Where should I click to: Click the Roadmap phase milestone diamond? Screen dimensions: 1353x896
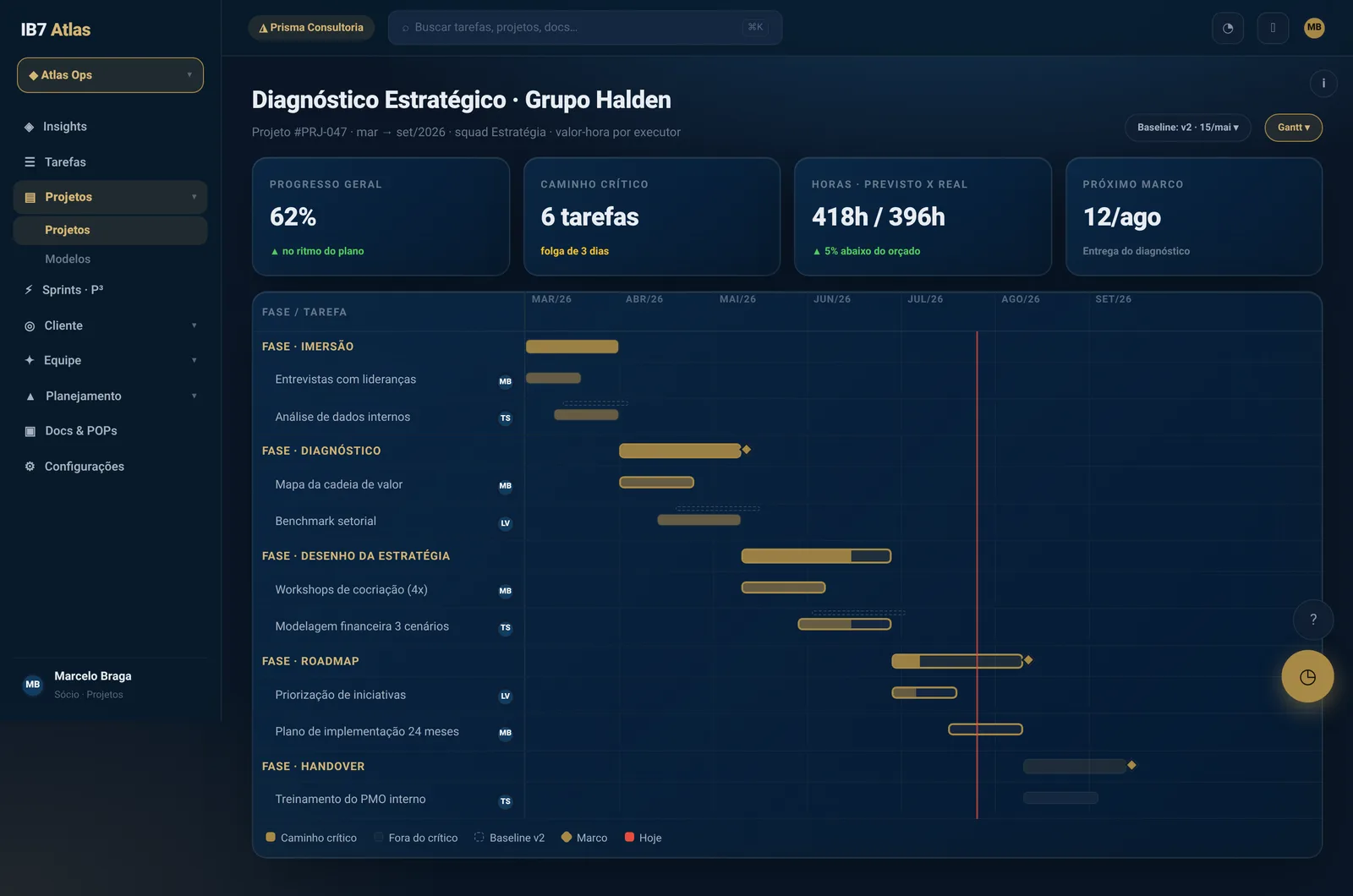pos(1028,660)
